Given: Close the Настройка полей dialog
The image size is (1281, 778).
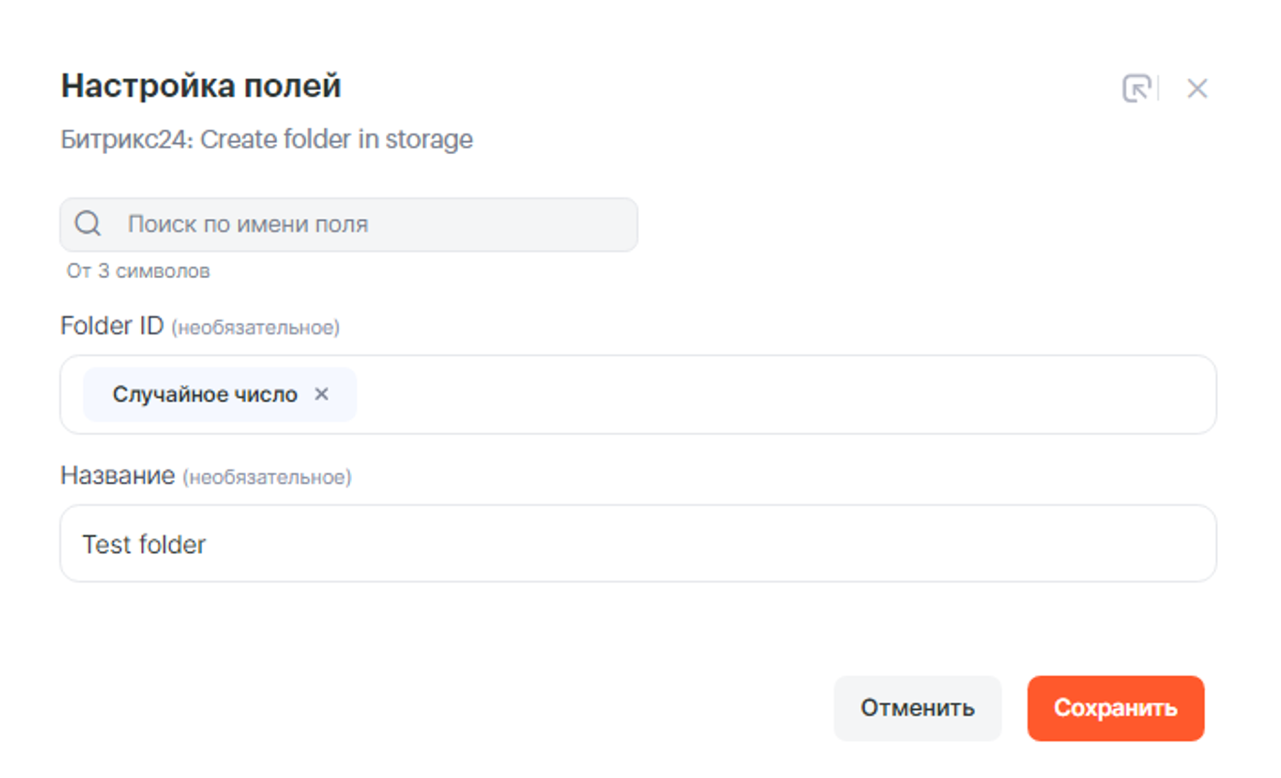Looking at the screenshot, I should click(x=1197, y=89).
